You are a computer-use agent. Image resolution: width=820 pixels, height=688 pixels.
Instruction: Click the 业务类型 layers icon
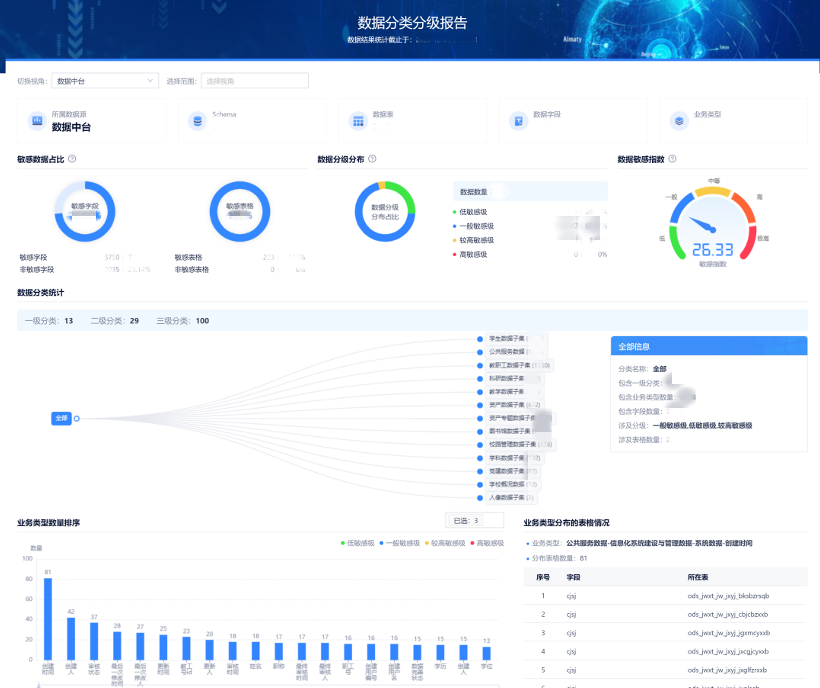coord(679,121)
